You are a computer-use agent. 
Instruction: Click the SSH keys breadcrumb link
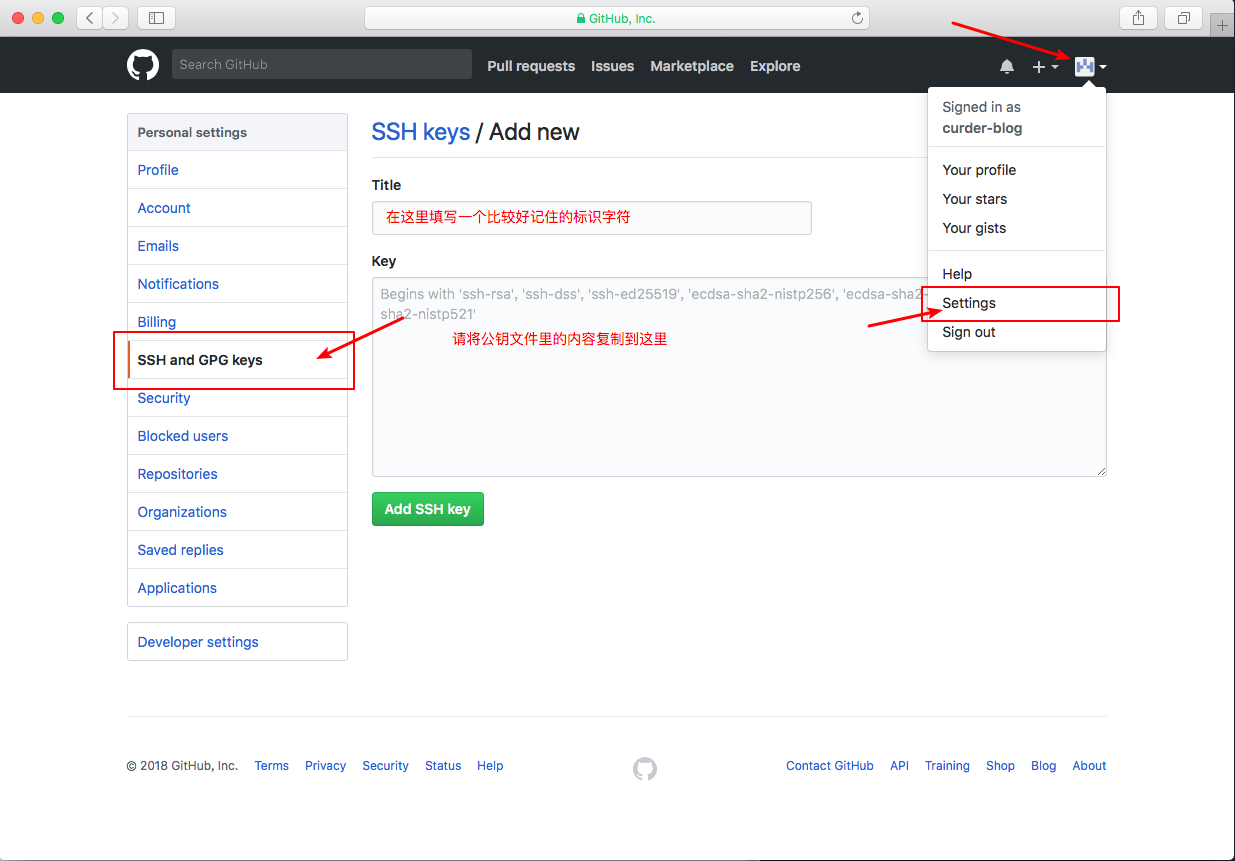pos(421,132)
